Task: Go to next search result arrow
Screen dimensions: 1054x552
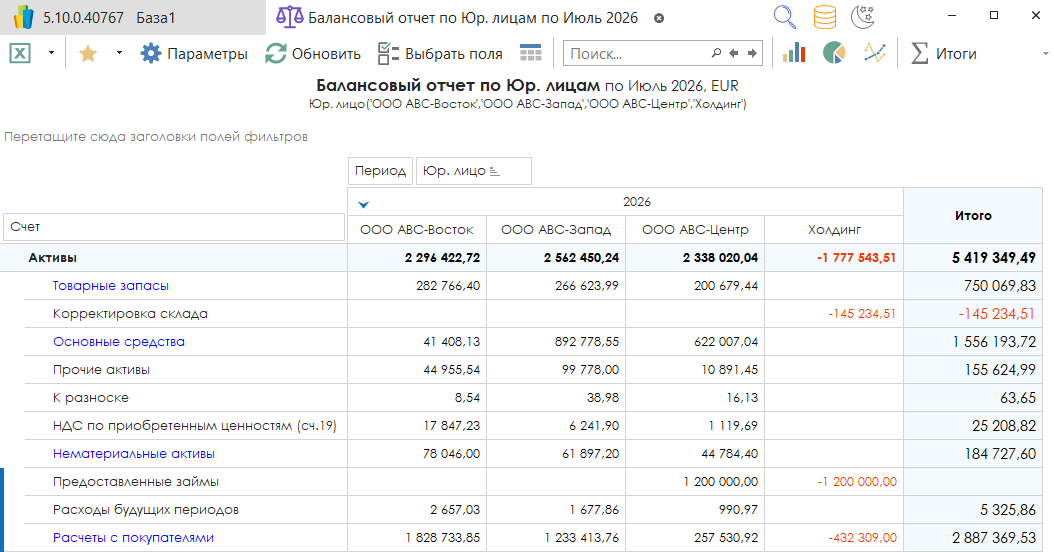Action: [752, 54]
